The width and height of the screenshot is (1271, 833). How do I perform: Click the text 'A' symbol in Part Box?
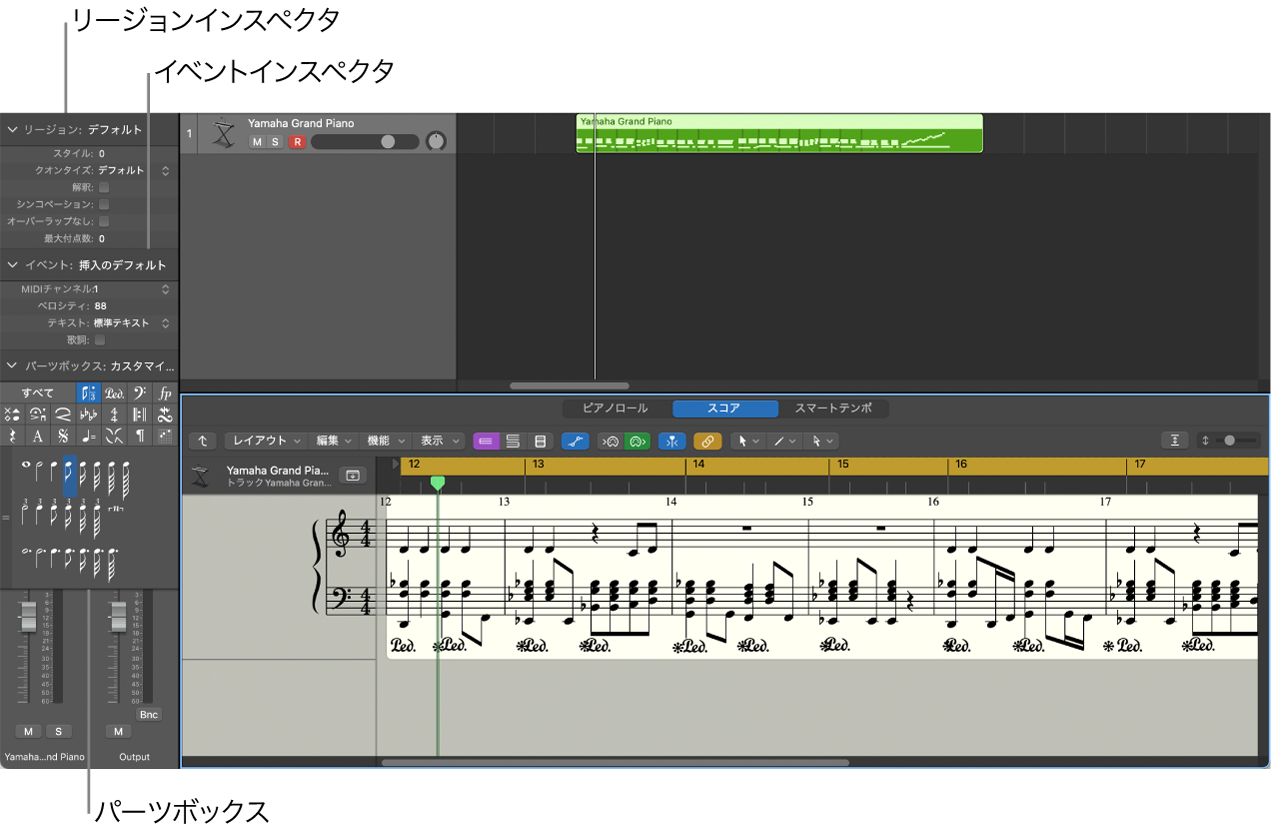click(x=38, y=436)
